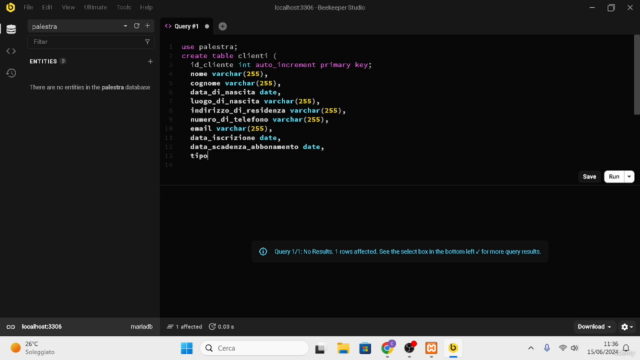The width and height of the screenshot is (640, 360).
Task: Click the editor vertical scrollbar
Action: [636, 76]
